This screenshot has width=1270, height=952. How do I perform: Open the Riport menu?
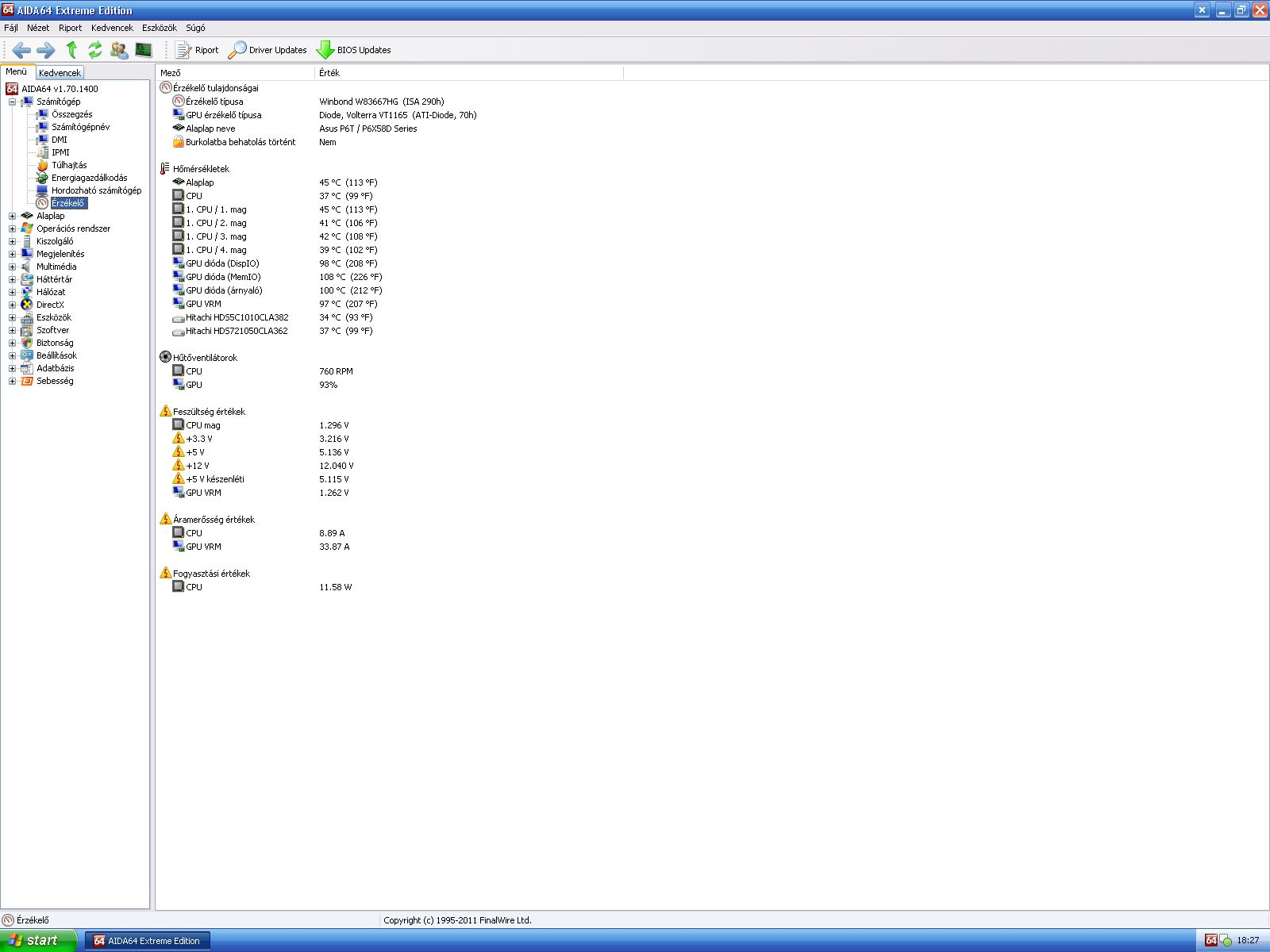[70, 28]
